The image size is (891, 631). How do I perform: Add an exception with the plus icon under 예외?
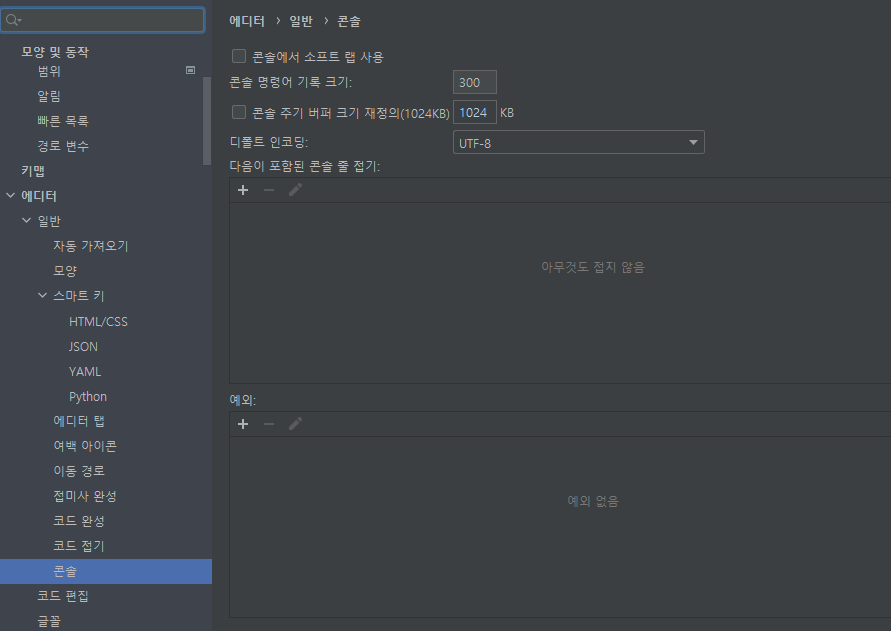click(243, 424)
